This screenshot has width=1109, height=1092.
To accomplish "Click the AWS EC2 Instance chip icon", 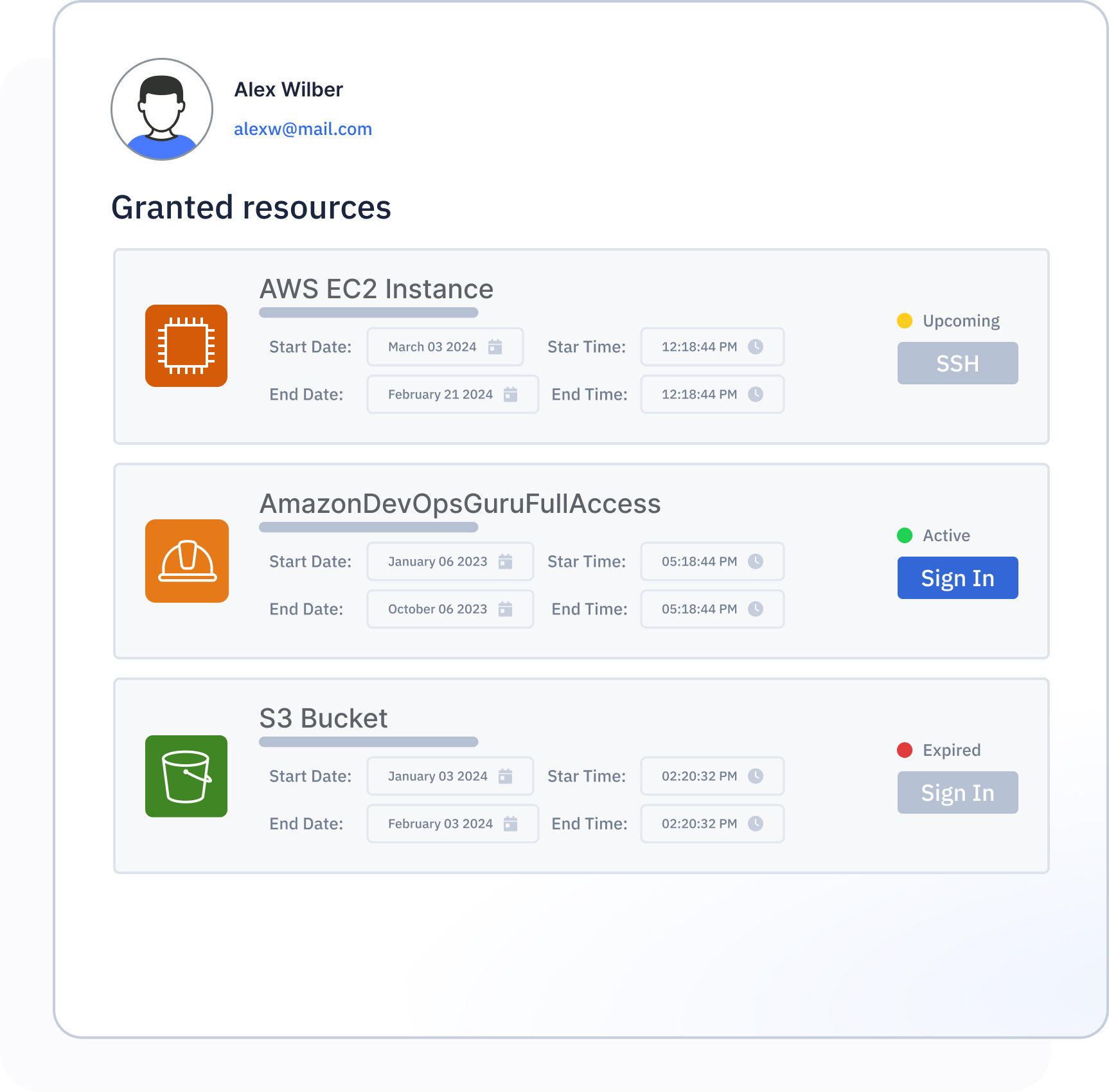I will click(x=186, y=346).
